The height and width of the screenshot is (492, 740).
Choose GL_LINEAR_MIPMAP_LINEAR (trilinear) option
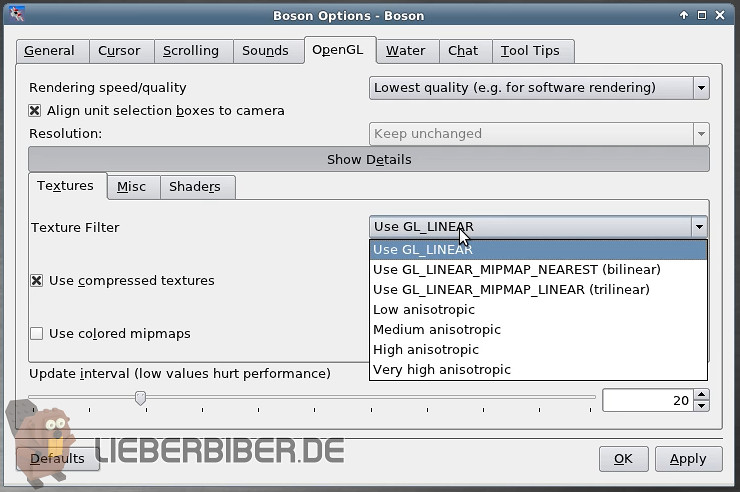[x=538, y=289]
